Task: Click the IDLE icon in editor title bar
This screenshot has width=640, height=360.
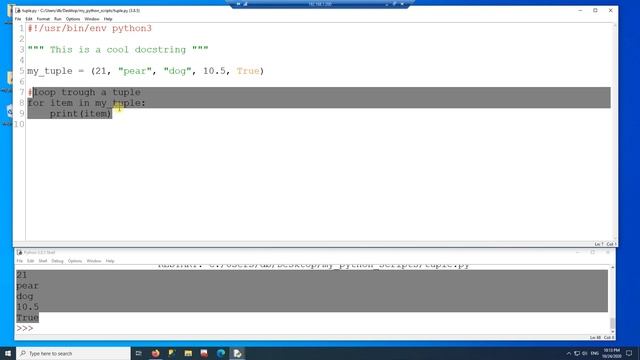Action: tap(18, 10)
